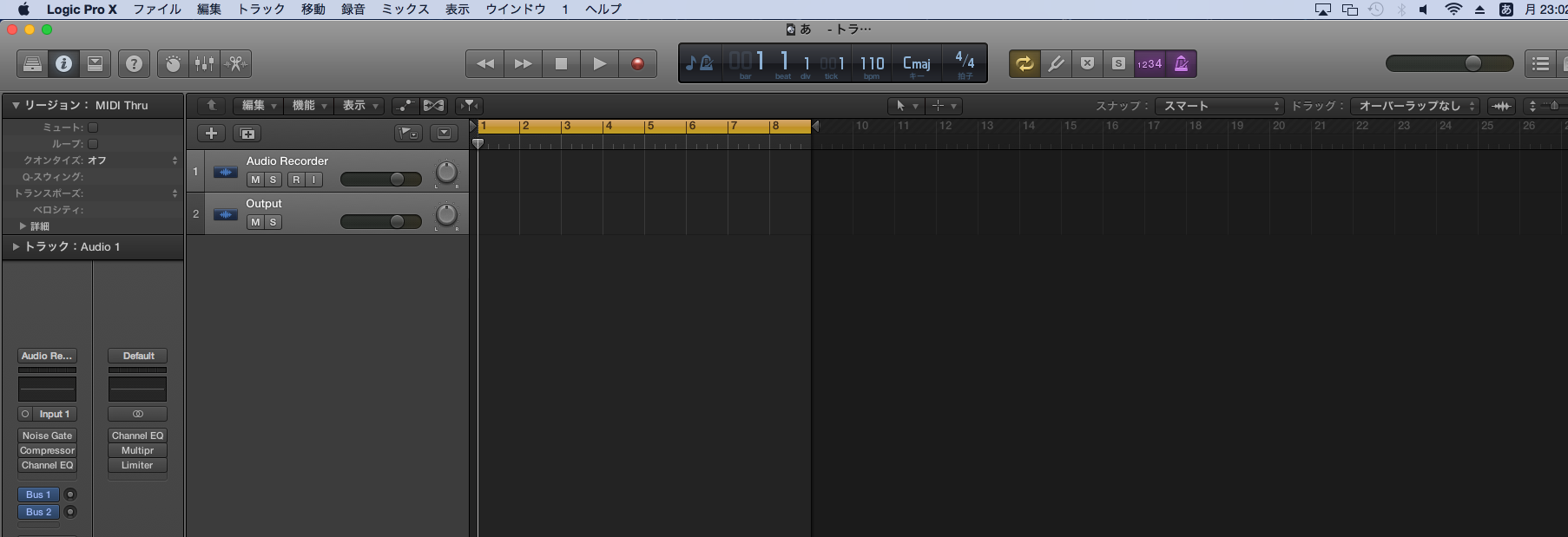
Task: Toggle the Replace mode X button
Action: pyautogui.click(x=1087, y=63)
